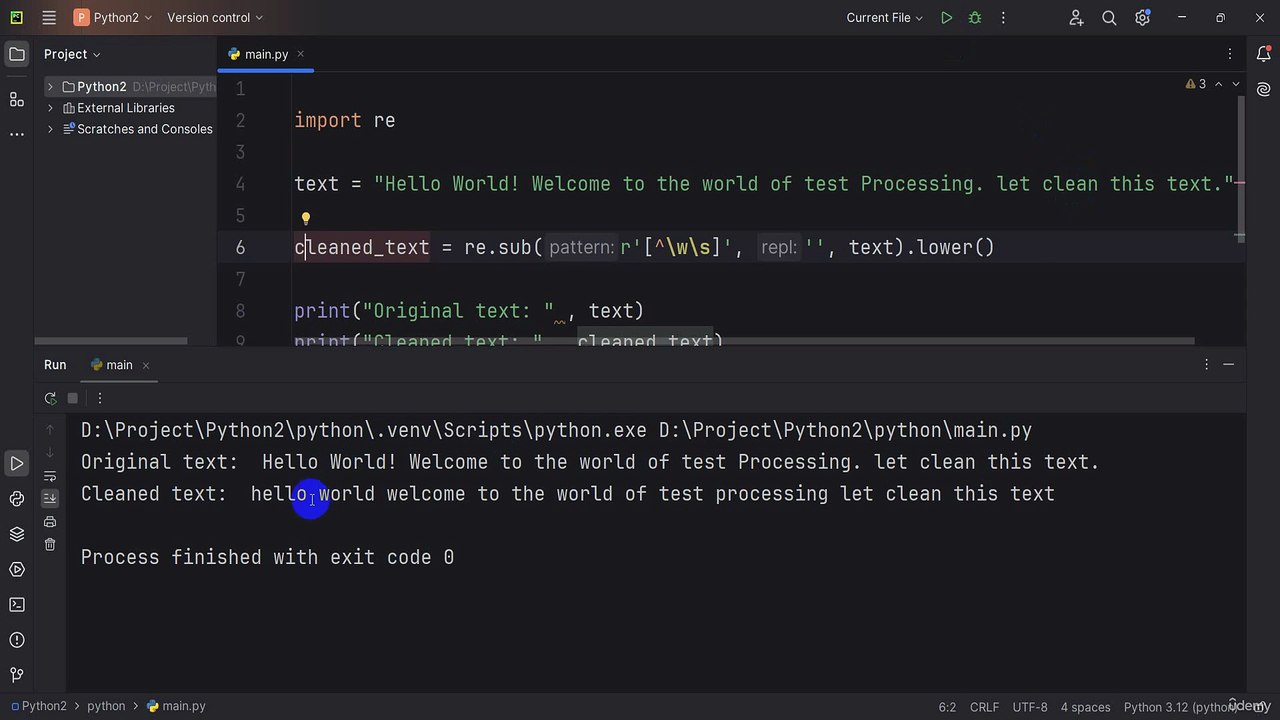Clear all console output with trash icon

click(50, 544)
